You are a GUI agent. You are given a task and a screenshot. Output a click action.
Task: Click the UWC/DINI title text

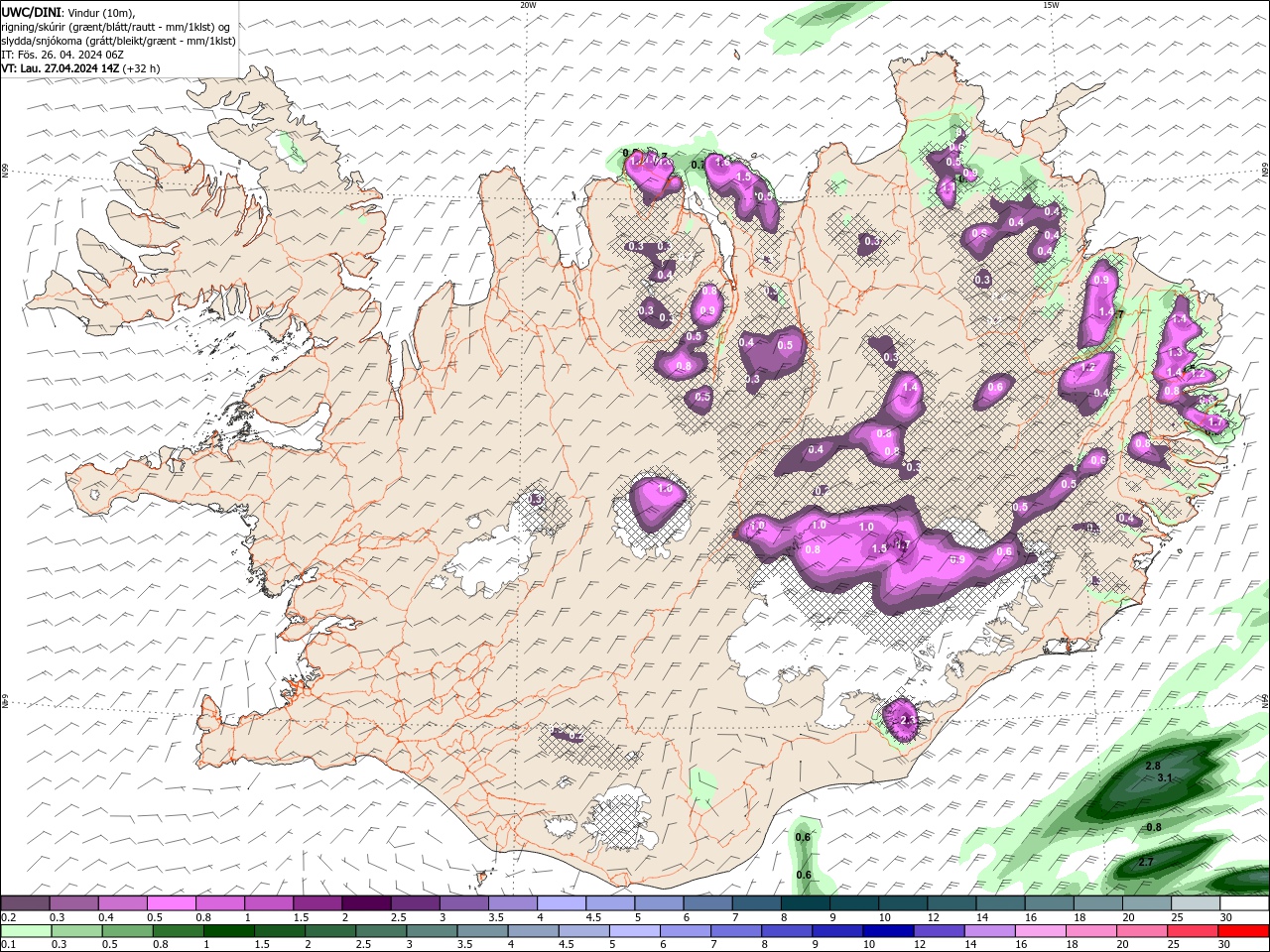[x=30, y=12]
